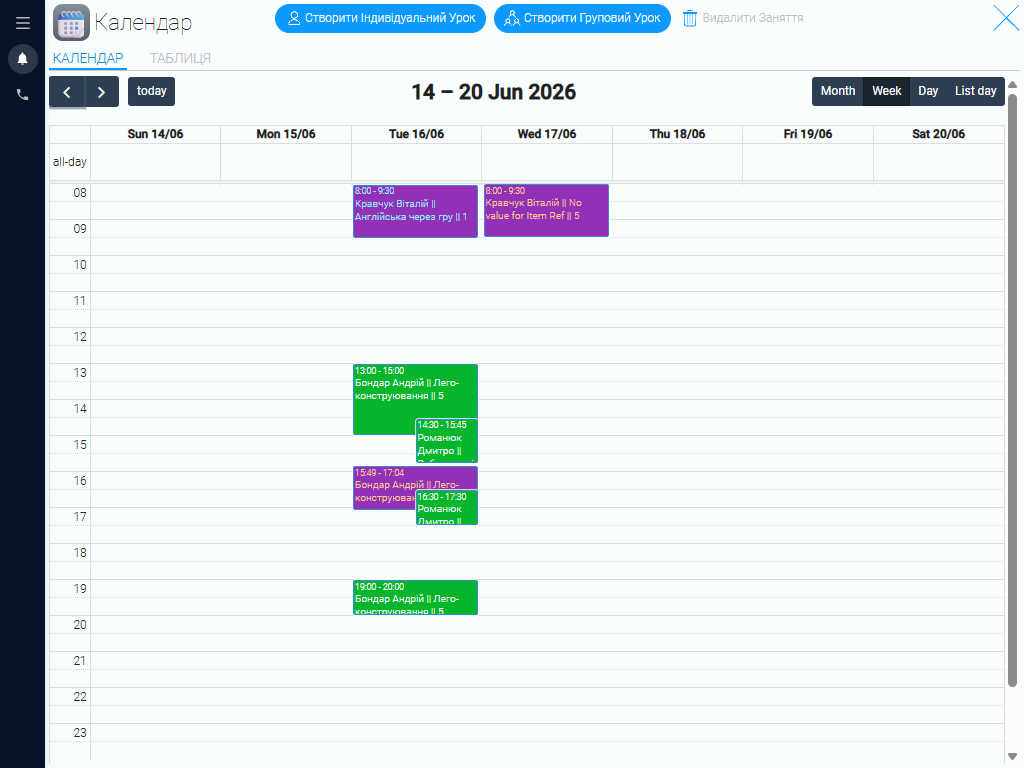The width and height of the screenshot is (1024, 768).
Task: Open notifications bell icon
Action: 22,59
